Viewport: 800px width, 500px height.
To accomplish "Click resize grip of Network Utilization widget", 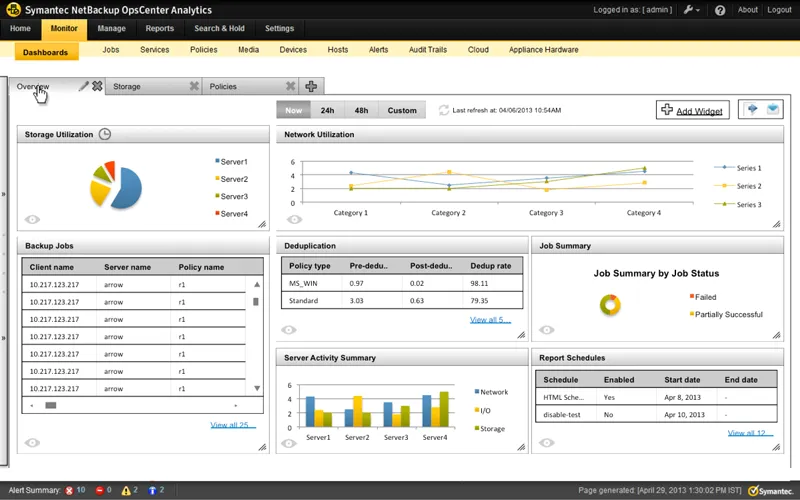I will (777, 224).
